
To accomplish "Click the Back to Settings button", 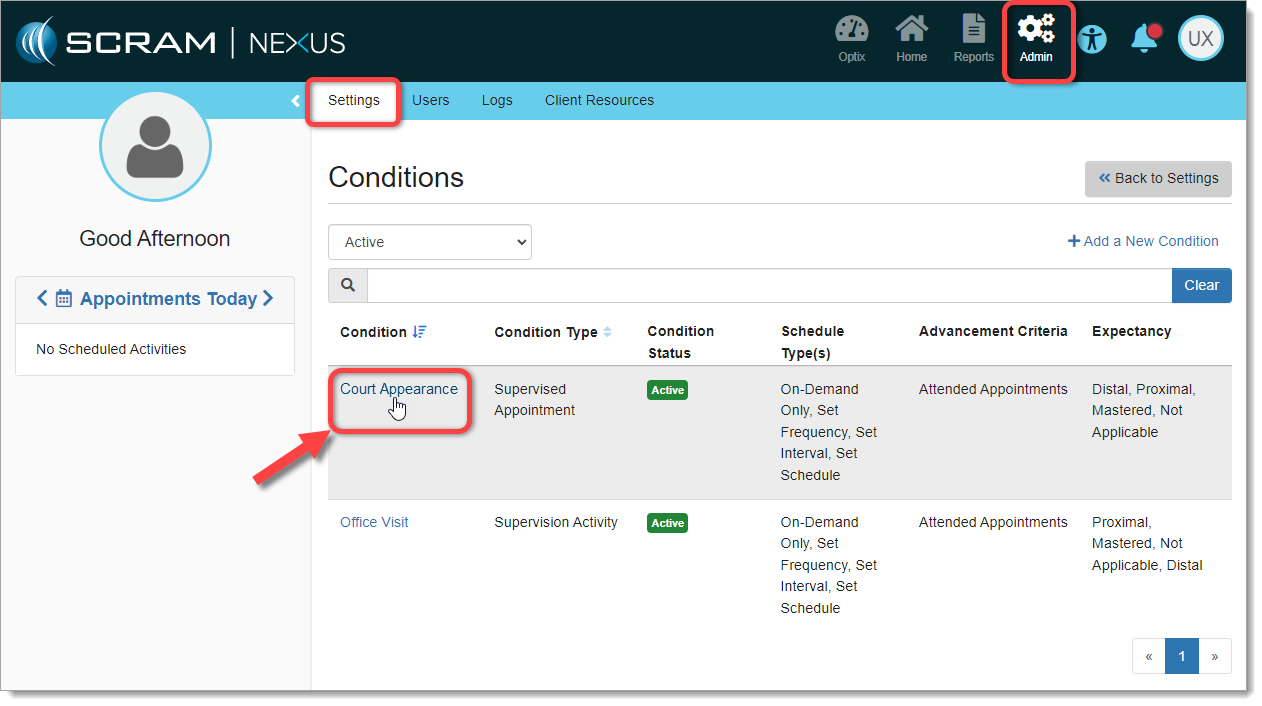I will pos(1158,179).
